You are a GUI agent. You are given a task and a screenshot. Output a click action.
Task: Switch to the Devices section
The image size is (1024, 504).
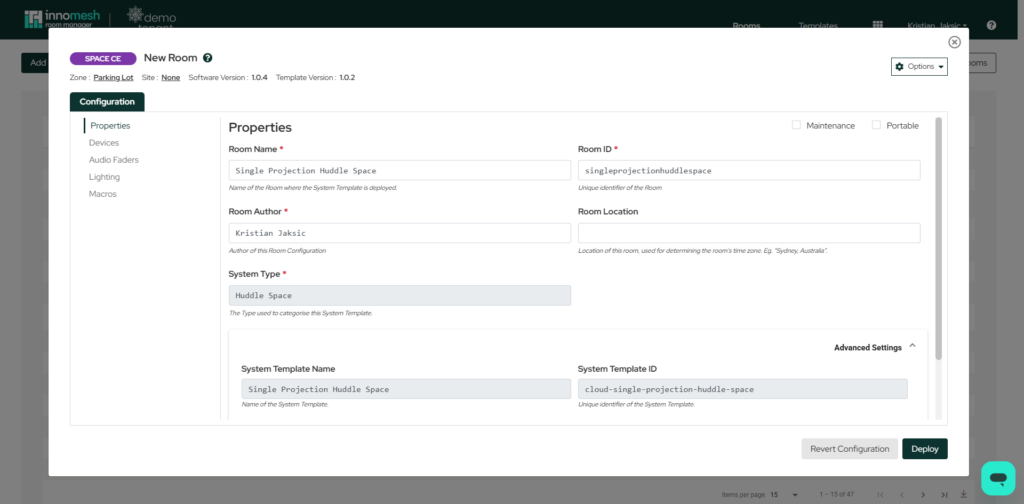pyautogui.click(x=104, y=143)
